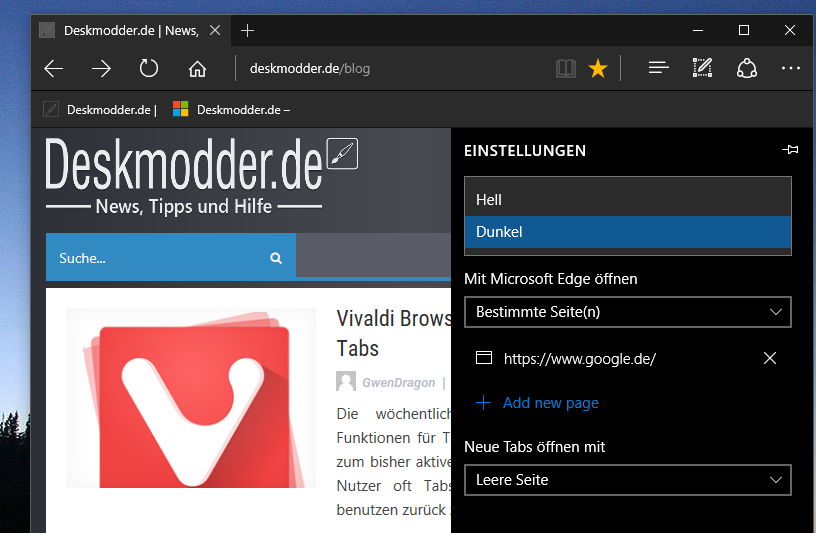
Task: Click the Neue Tabs öffnen mit label
Action: tap(534, 447)
